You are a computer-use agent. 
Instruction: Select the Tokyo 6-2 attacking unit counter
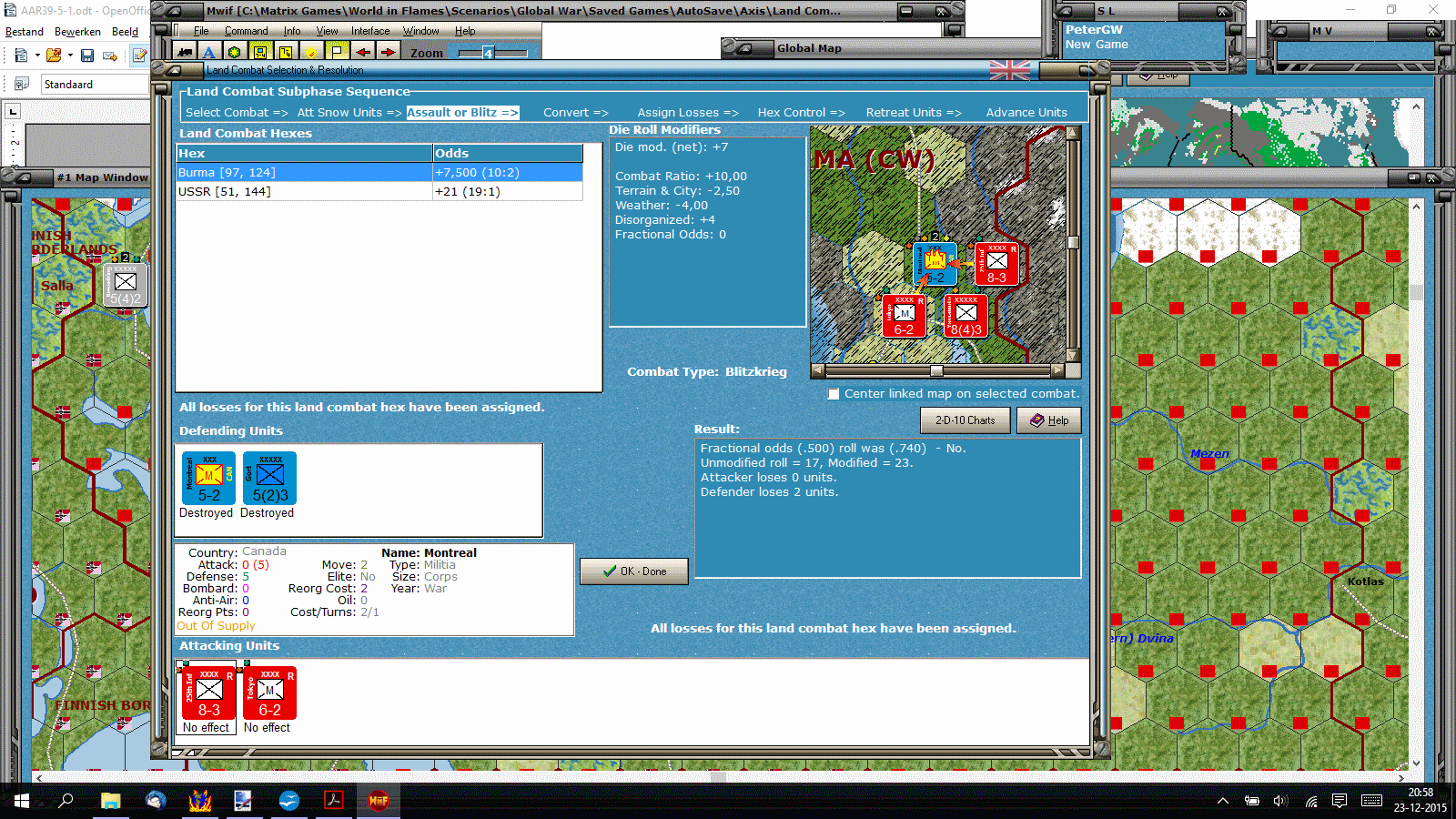[270, 693]
